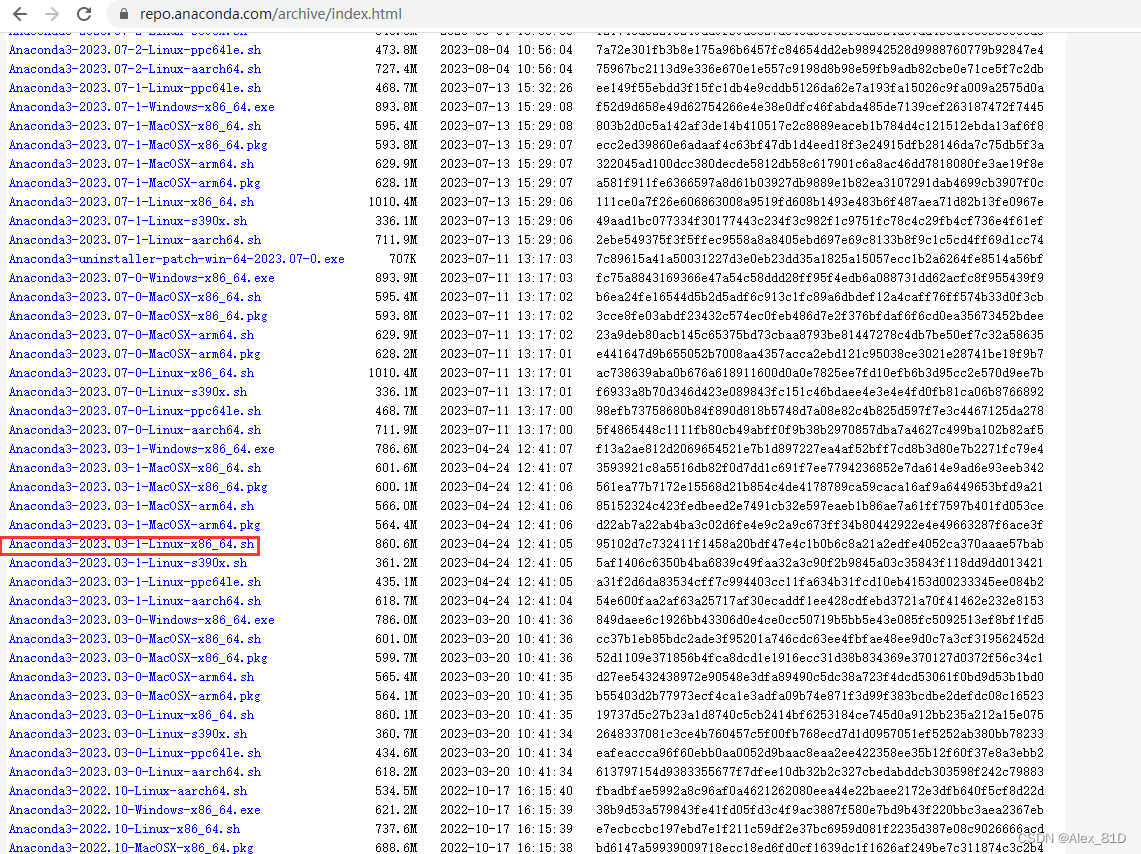Click the hash starting with 7c89615a

(819, 259)
